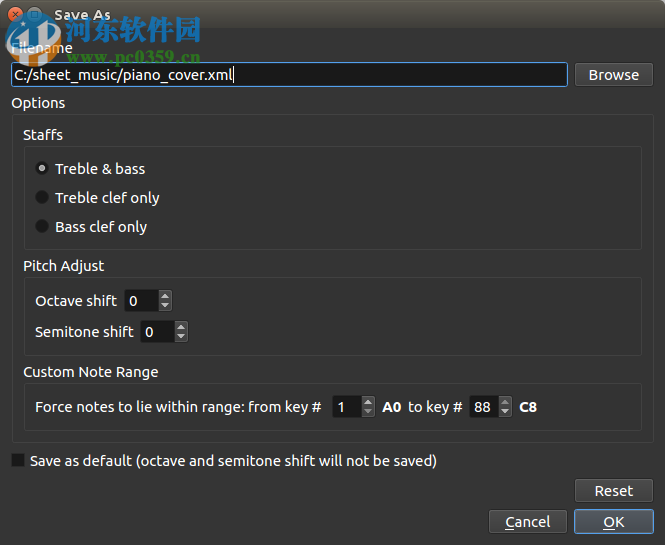This screenshot has width=665, height=545.
Task: Click the Browse button
Action: click(614, 75)
